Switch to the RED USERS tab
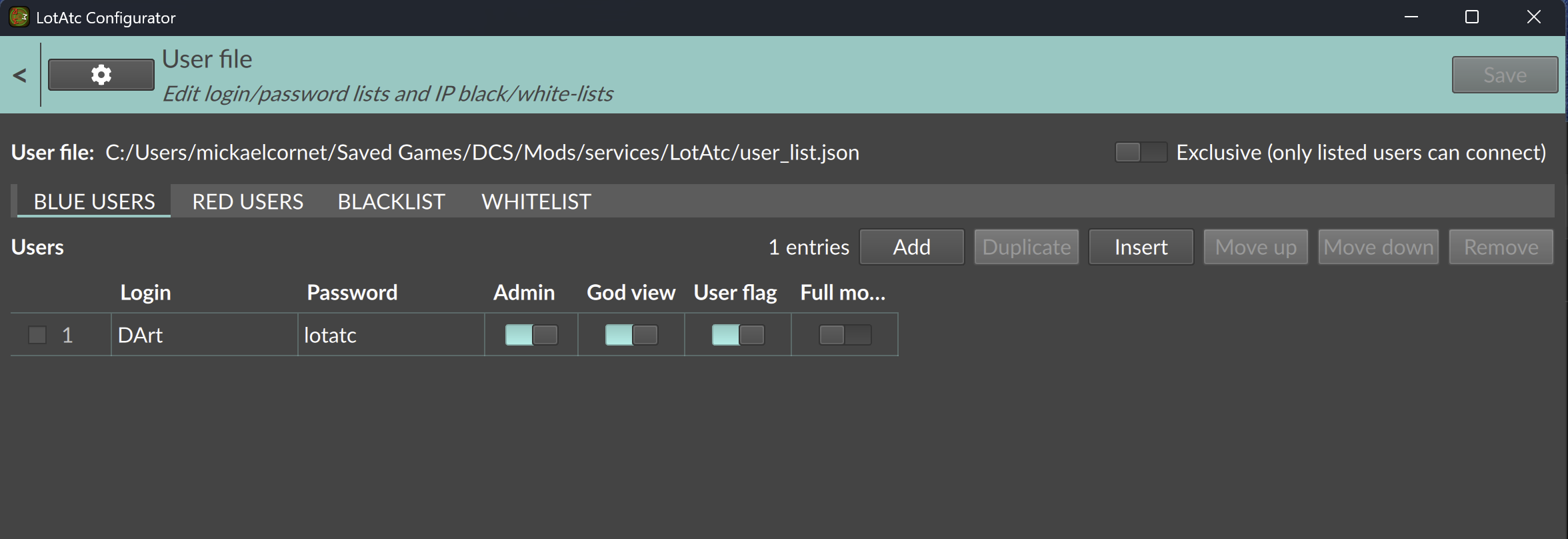 point(247,201)
